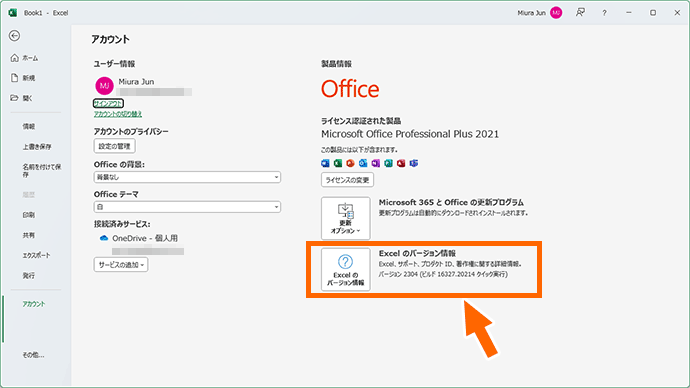Click the Excel app icon in the title bar
This screenshot has width=690, height=388.
[13, 13]
